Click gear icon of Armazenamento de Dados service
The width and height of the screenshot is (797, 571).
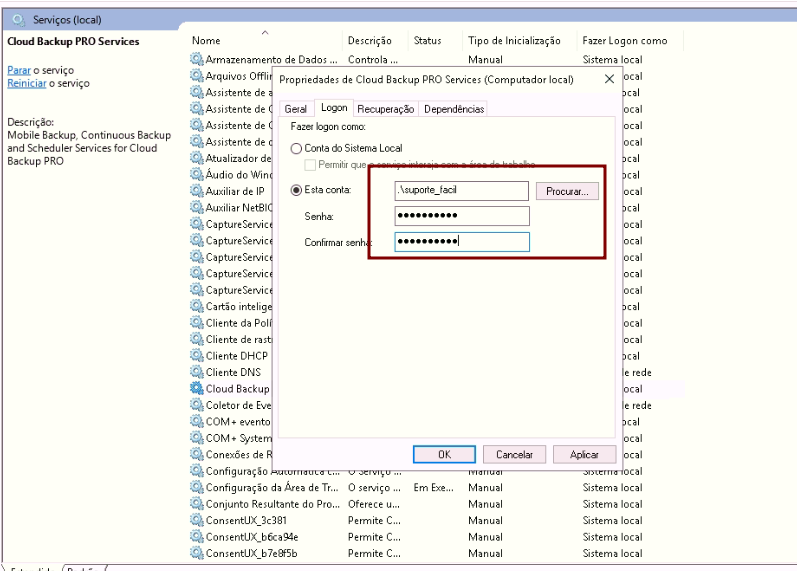197,59
